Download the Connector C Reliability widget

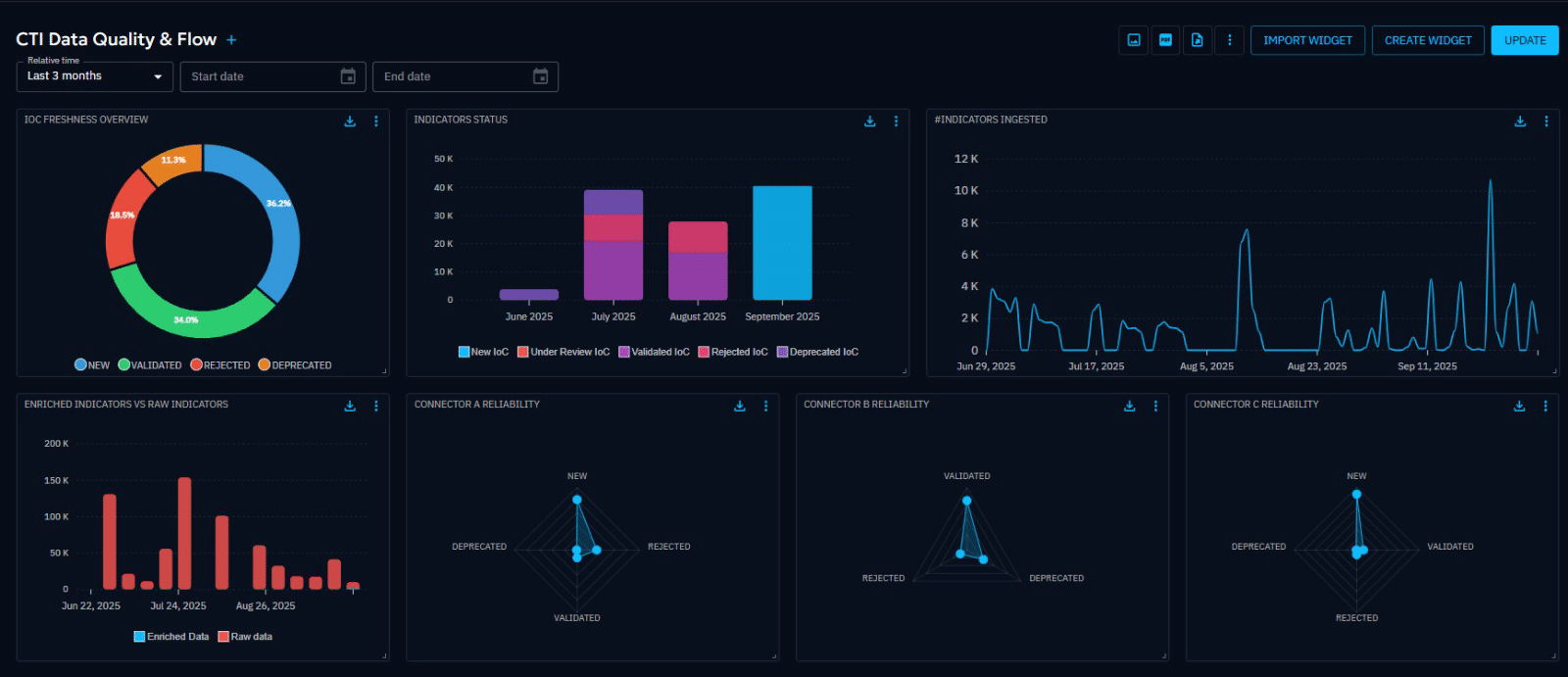point(1519,406)
